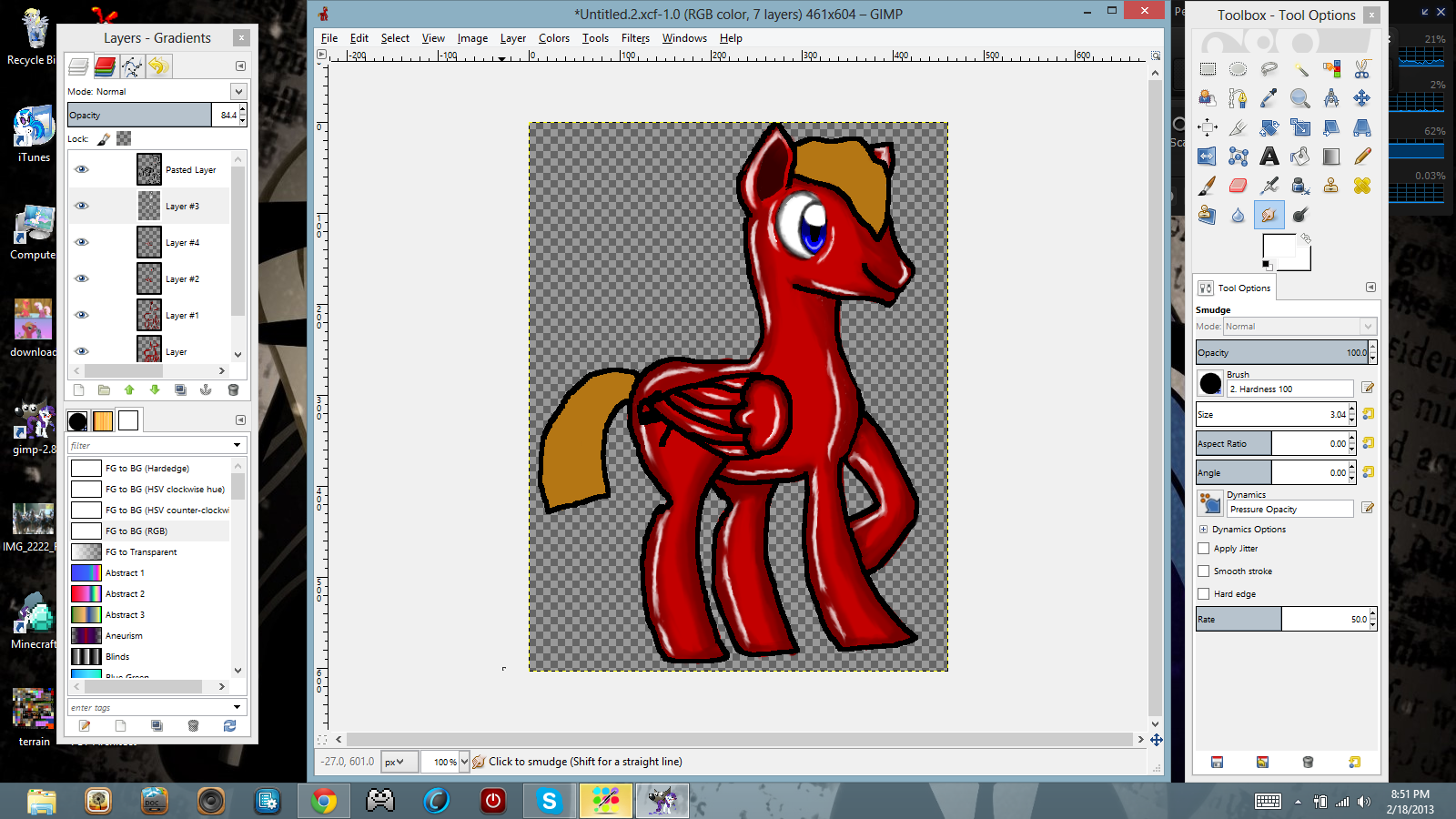Toggle visibility of Layer #4

pos(82,242)
